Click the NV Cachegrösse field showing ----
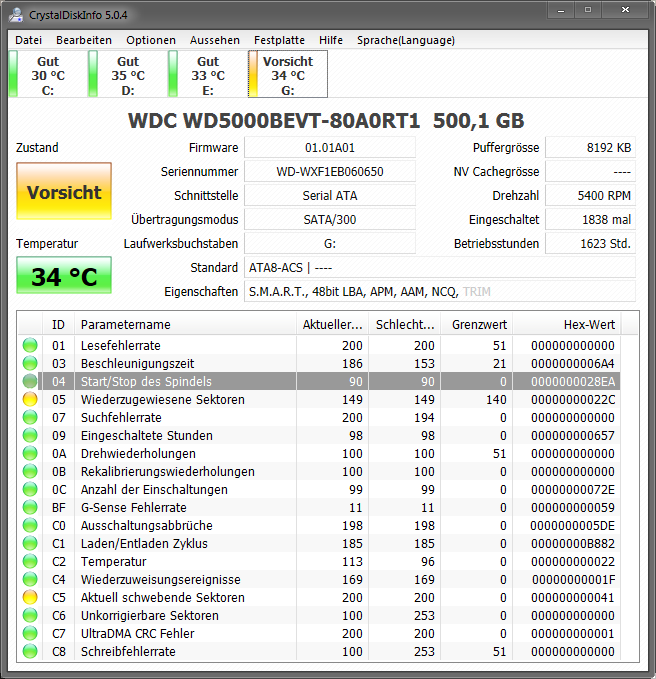This screenshot has width=656, height=679. pos(591,171)
